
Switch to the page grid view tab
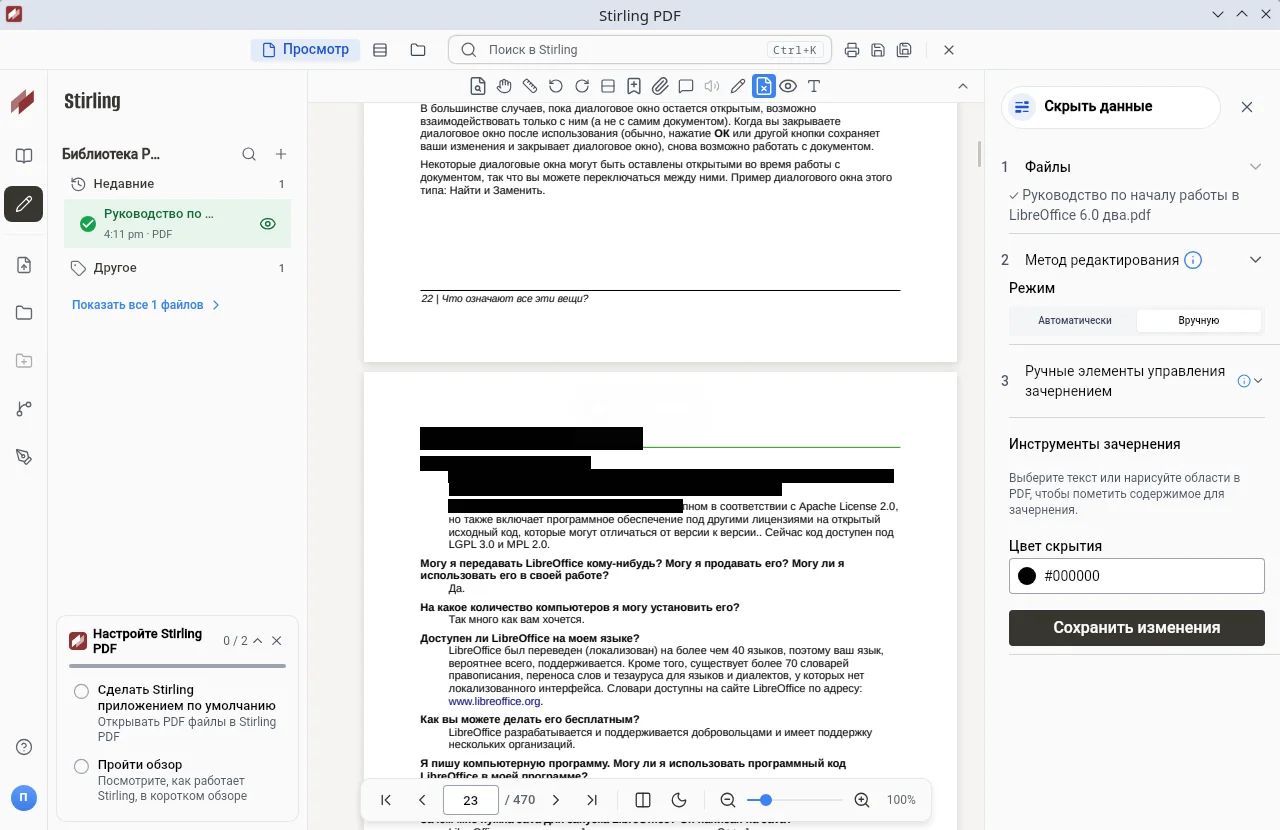click(x=380, y=50)
